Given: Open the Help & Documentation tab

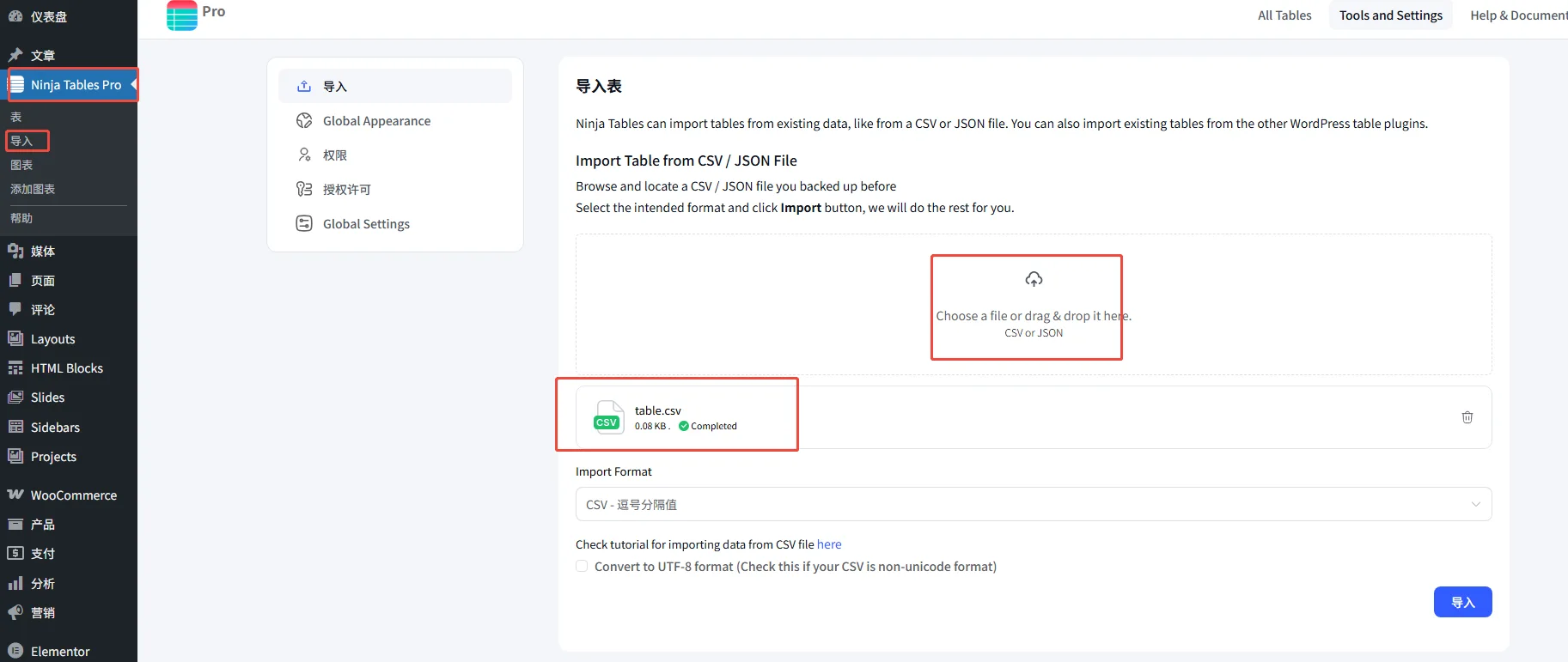Looking at the screenshot, I should (x=1518, y=15).
